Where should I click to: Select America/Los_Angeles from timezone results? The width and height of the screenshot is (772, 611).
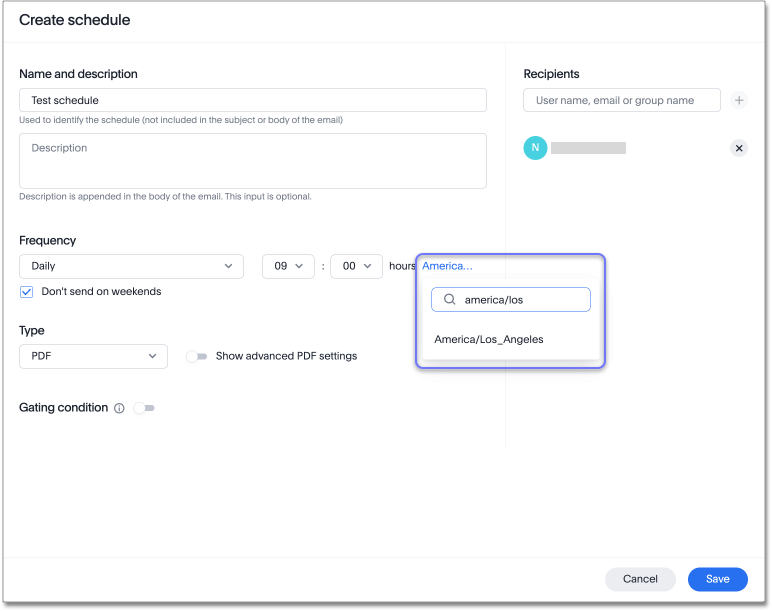(x=489, y=339)
